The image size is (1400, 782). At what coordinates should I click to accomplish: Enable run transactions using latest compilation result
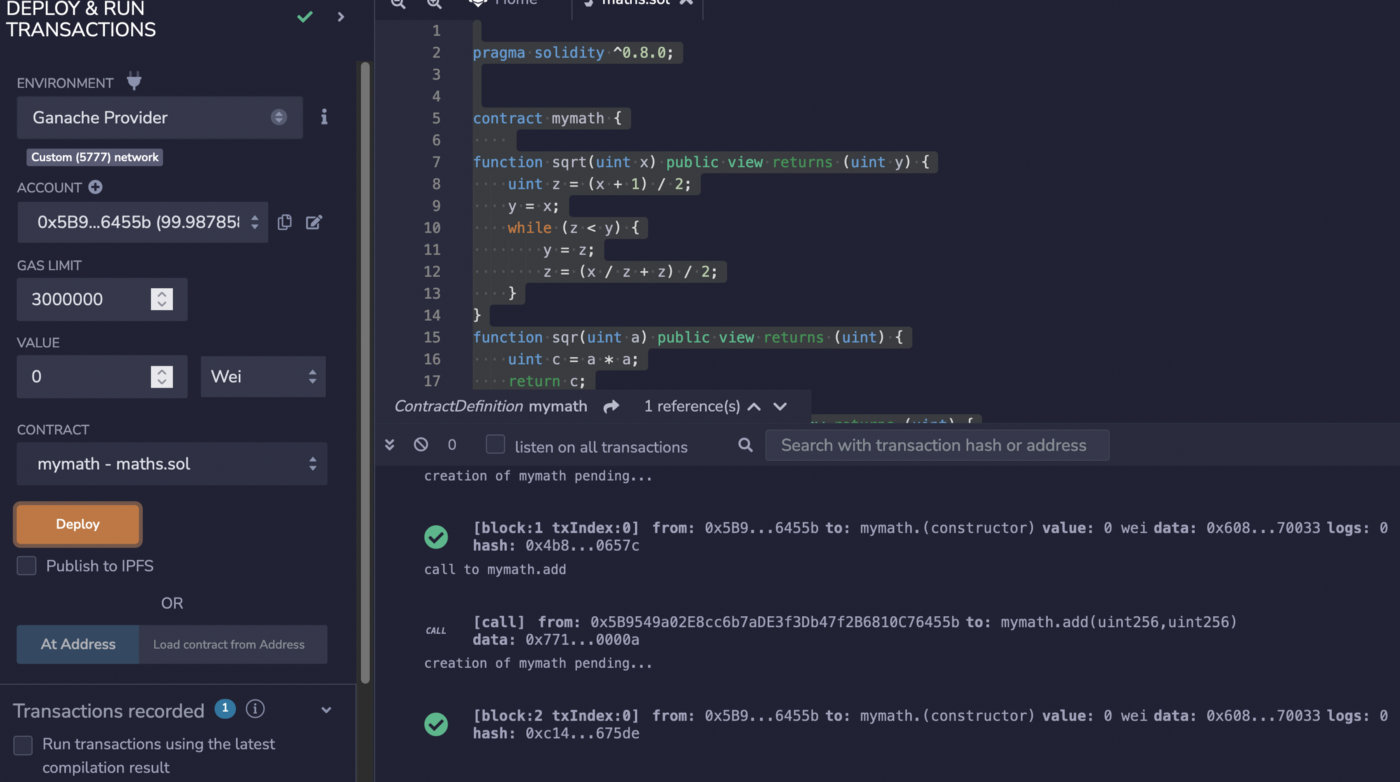coord(22,745)
